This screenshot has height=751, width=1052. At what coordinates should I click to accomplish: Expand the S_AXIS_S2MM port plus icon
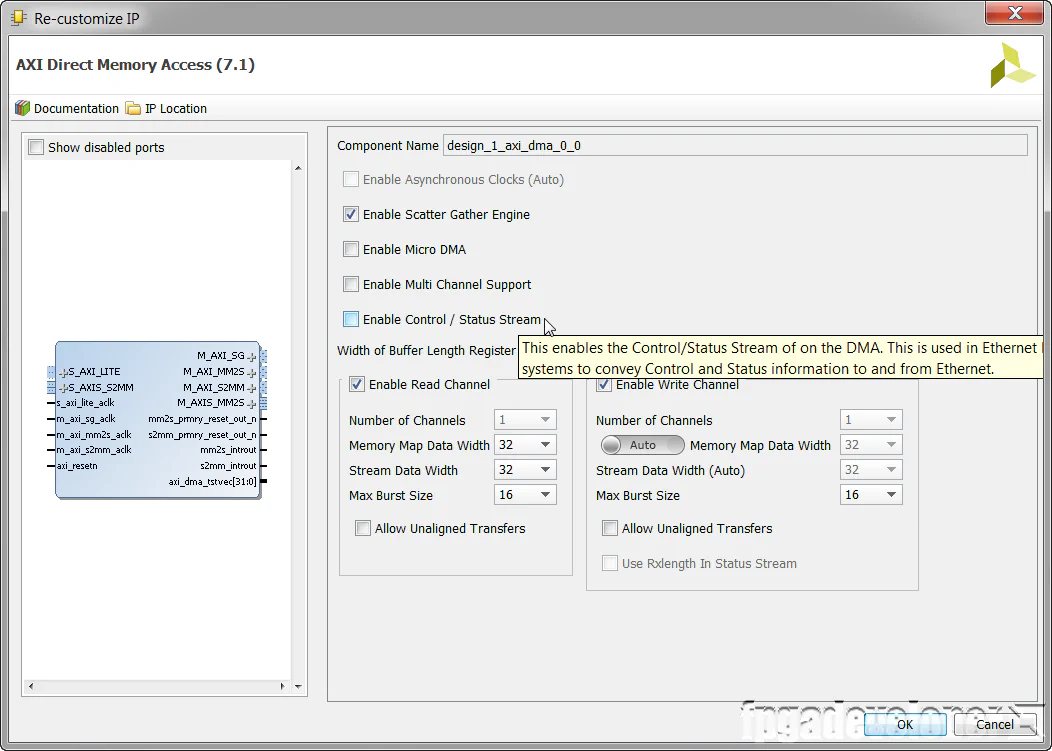62,387
